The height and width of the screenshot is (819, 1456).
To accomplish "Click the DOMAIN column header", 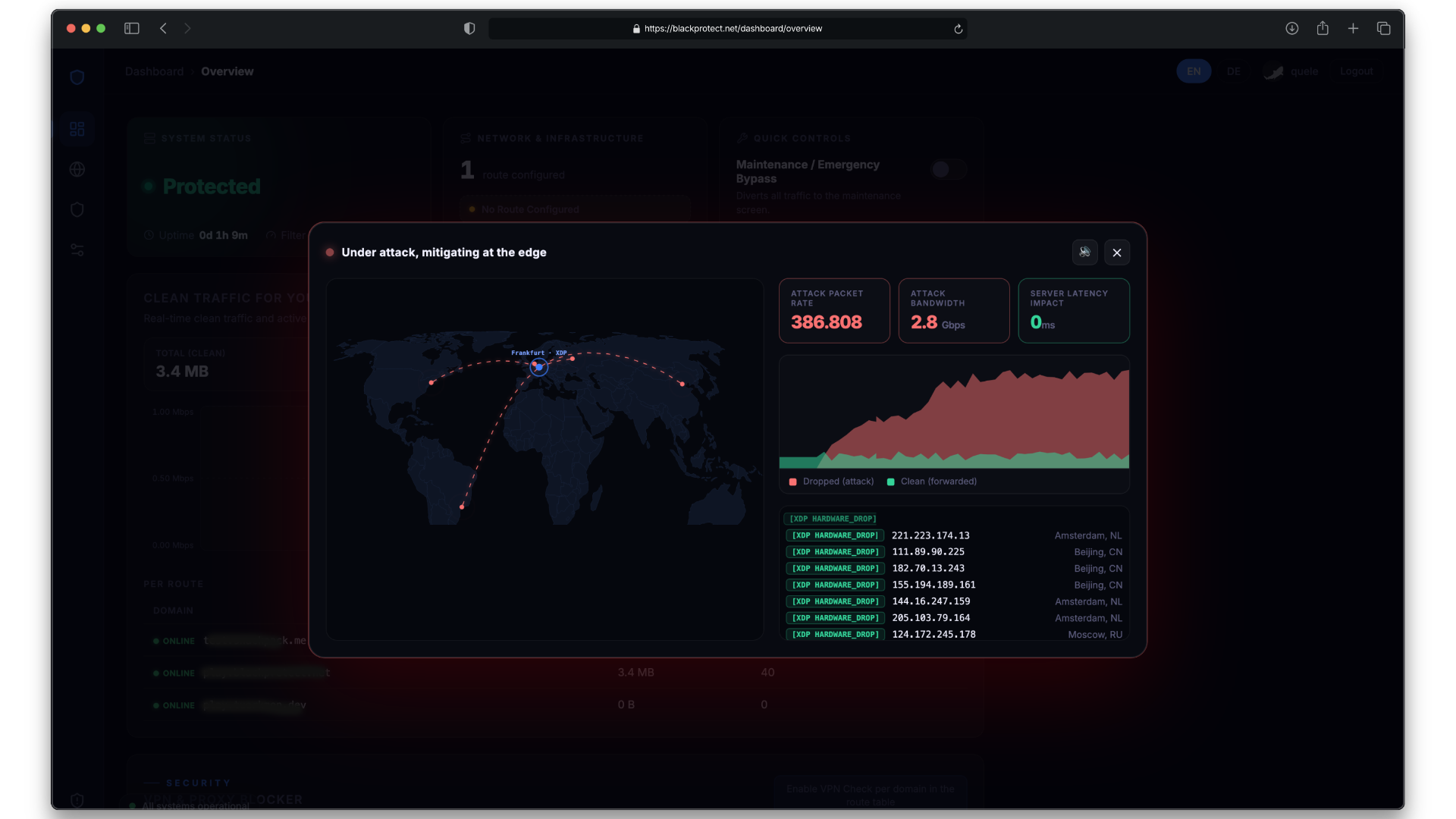I will pyautogui.click(x=173, y=610).
